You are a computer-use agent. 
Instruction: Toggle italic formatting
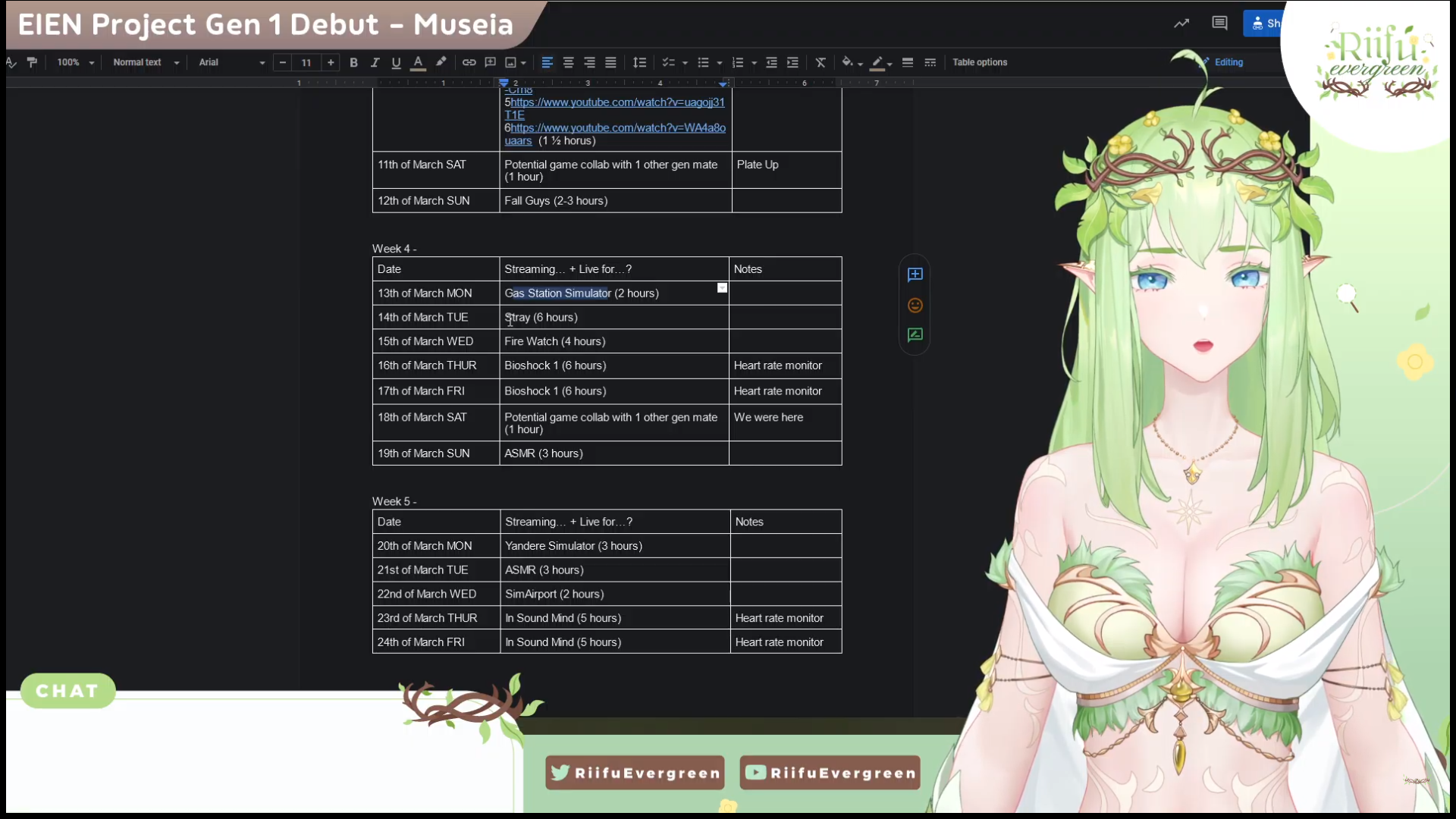375,62
